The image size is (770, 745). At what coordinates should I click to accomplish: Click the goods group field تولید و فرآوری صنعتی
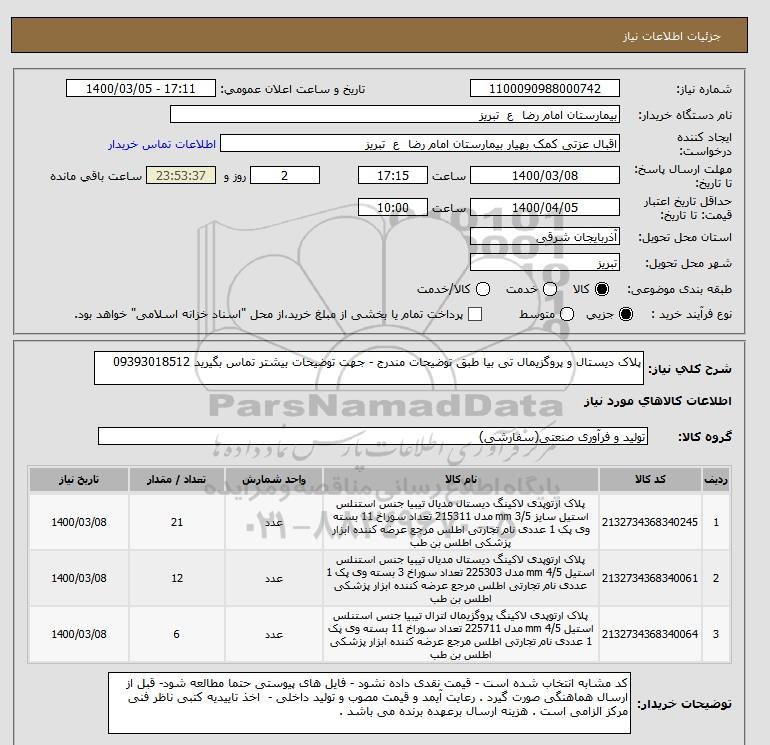(x=373, y=436)
